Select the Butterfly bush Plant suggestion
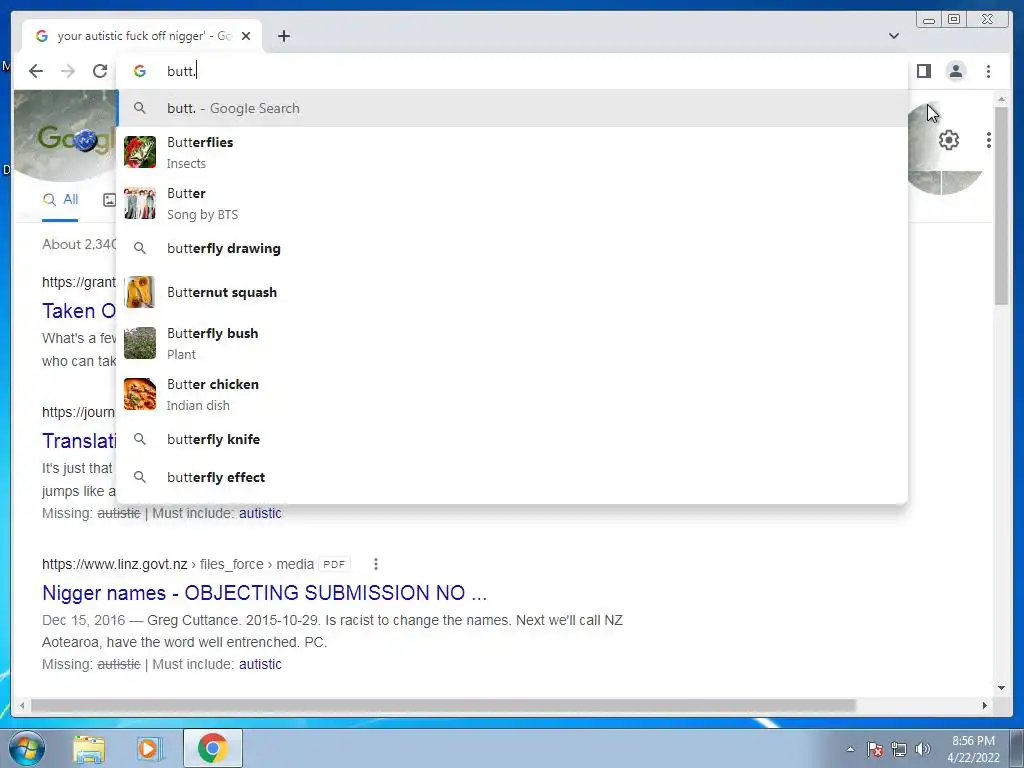The width and height of the screenshot is (1024, 768). pyautogui.click(x=512, y=343)
